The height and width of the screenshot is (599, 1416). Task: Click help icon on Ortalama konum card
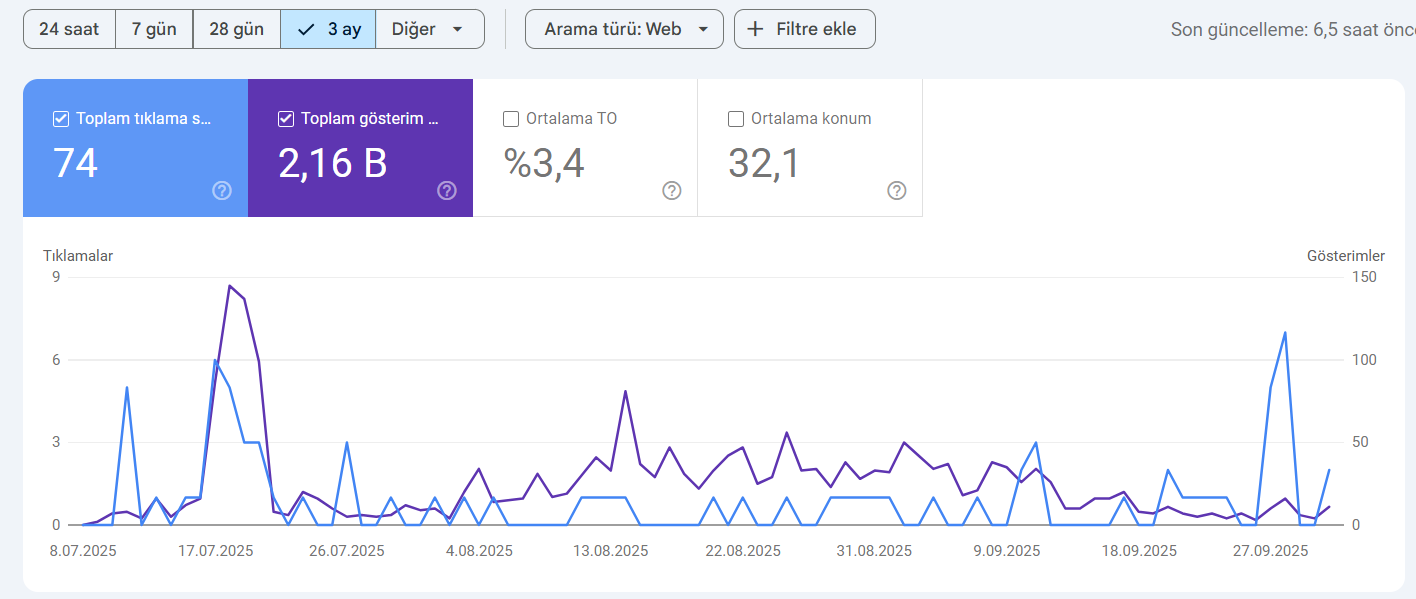tap(897, 191)
